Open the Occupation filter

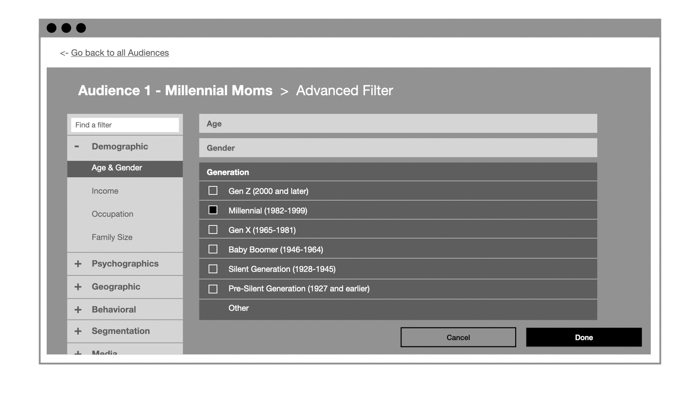[x=112, y=214]
